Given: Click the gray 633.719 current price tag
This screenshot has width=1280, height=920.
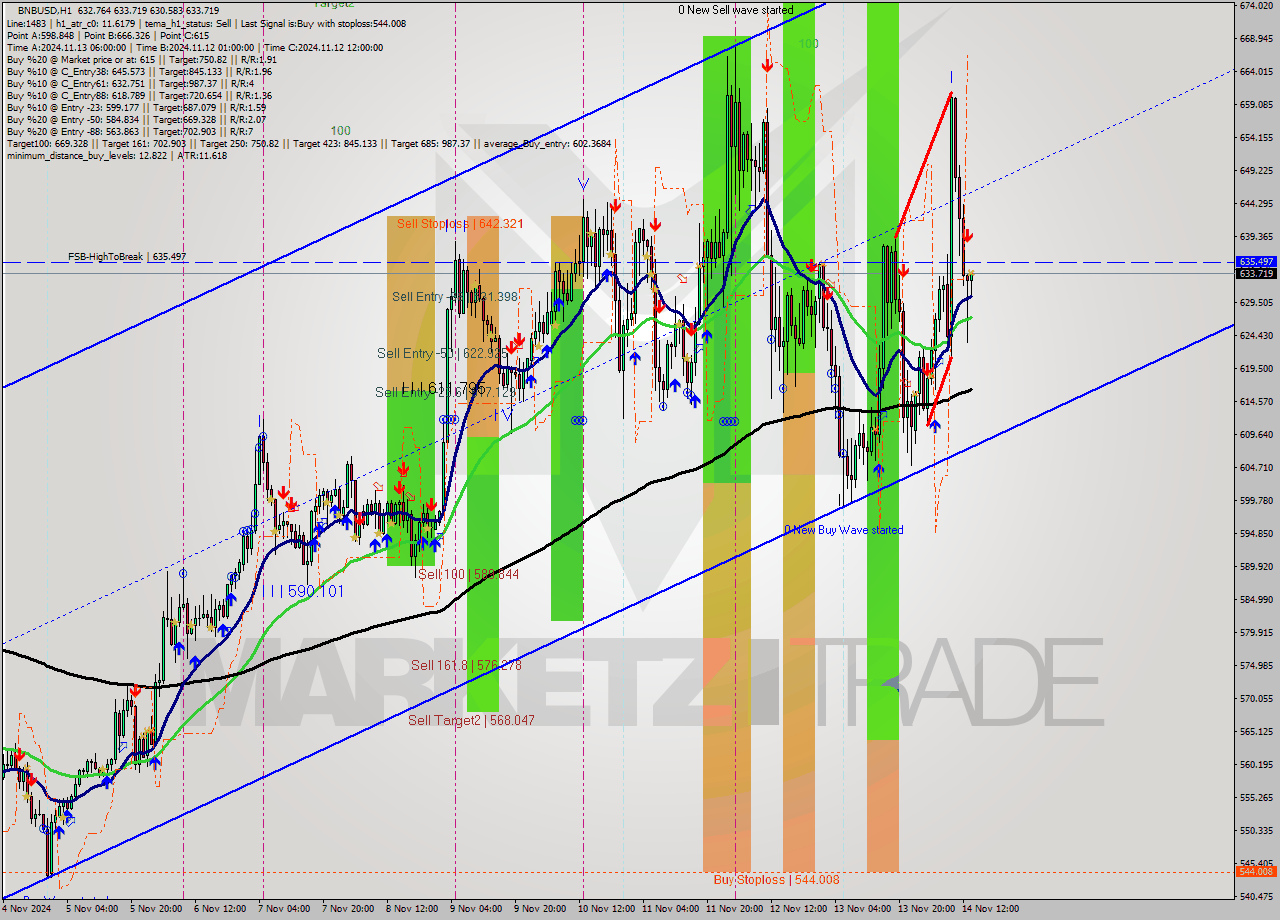Looking at the screenshot, I should [x=1257, y=273].
